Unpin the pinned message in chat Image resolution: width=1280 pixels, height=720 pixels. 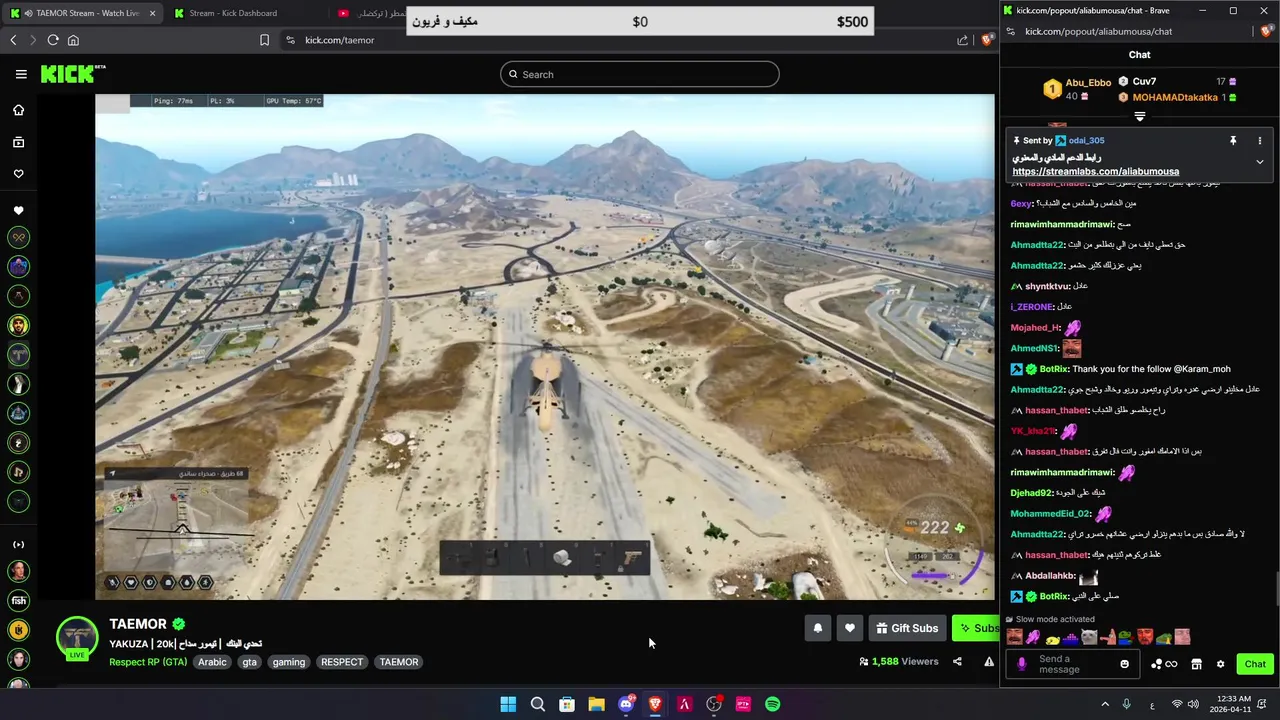point(1233,141)
